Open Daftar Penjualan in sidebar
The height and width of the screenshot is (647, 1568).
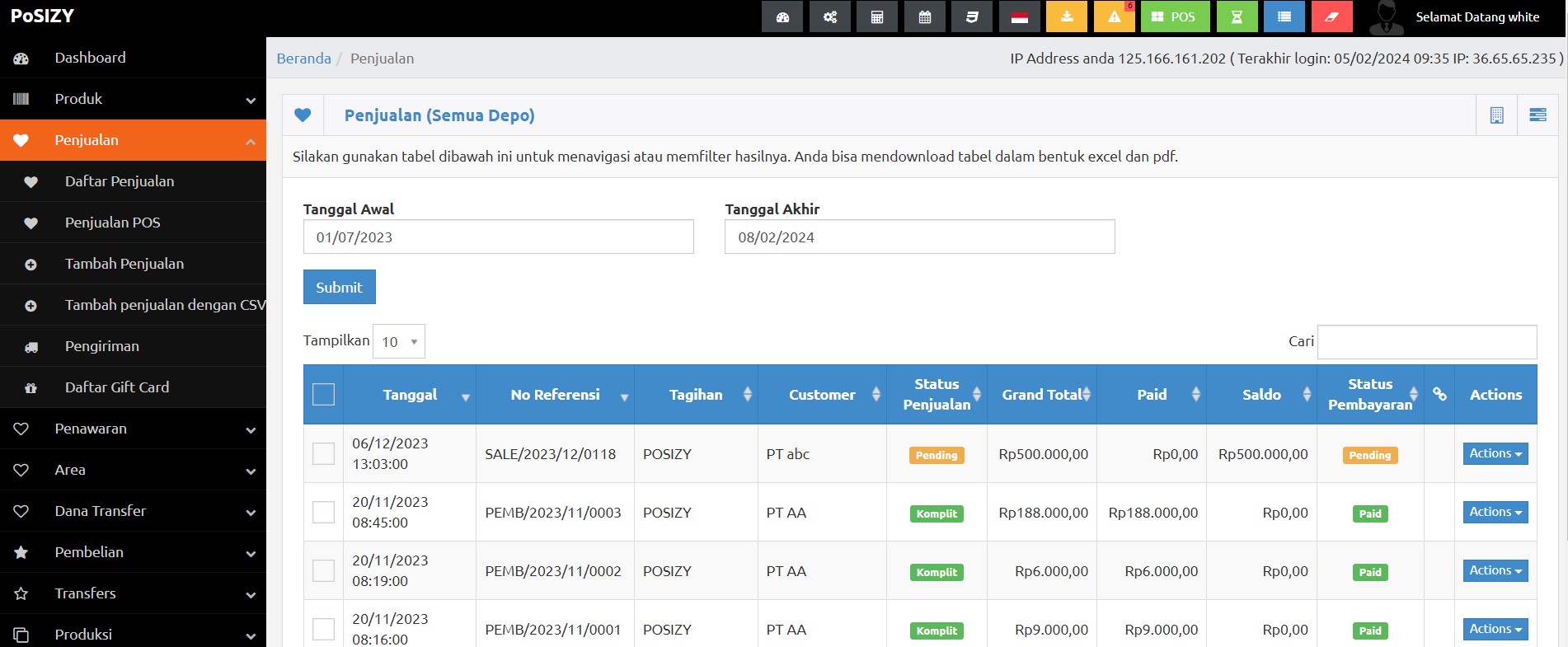(x=120, y=181)
